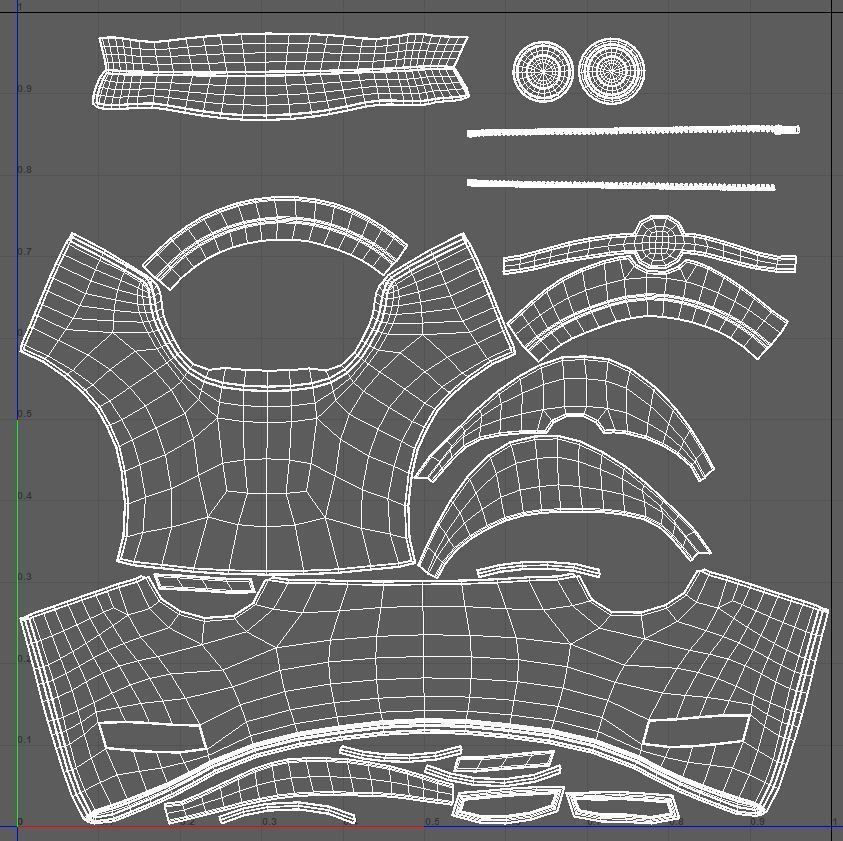
Task: Click the vertical axis label 0.9
Action: click(25, 89)
